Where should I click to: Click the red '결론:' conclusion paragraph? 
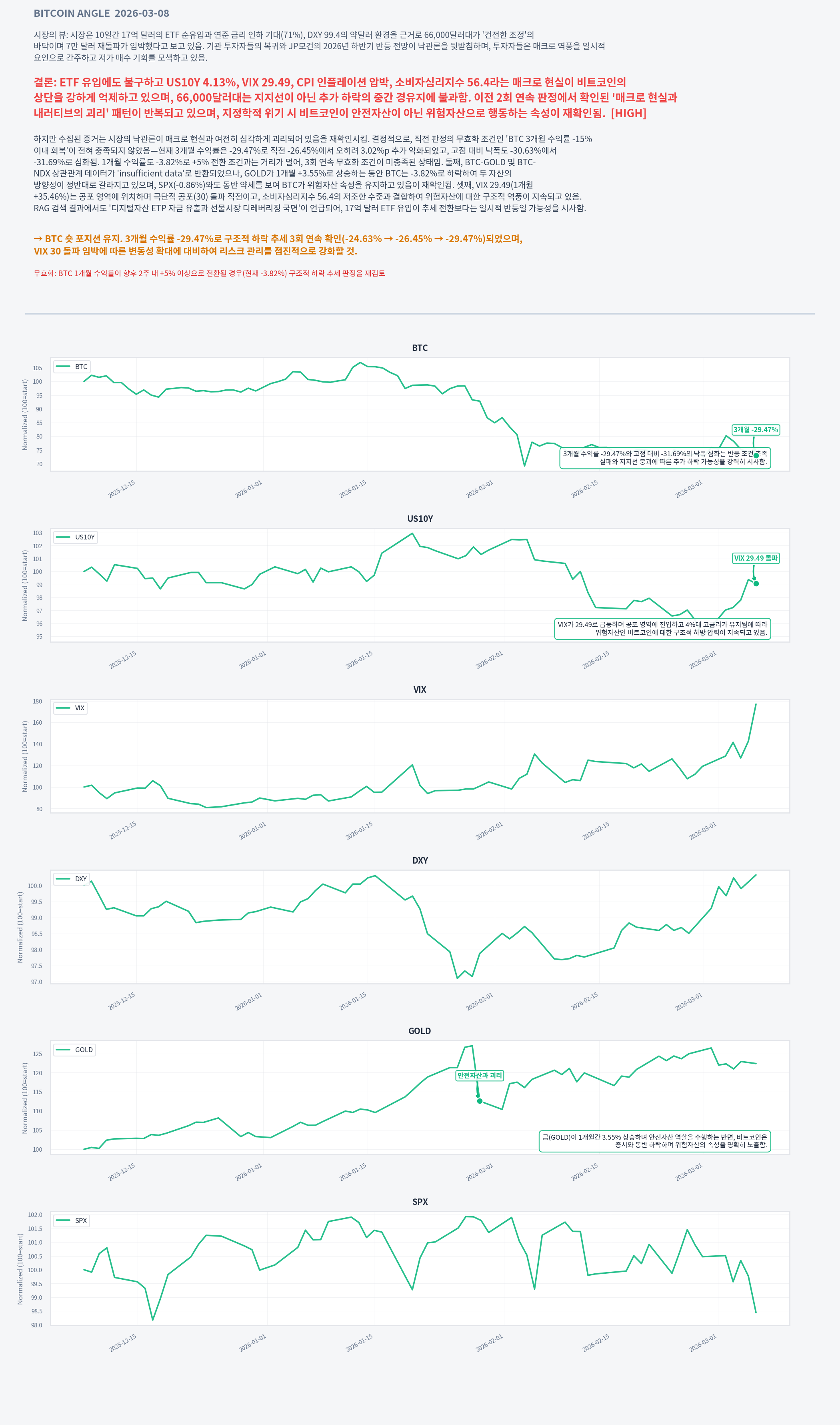355,97
